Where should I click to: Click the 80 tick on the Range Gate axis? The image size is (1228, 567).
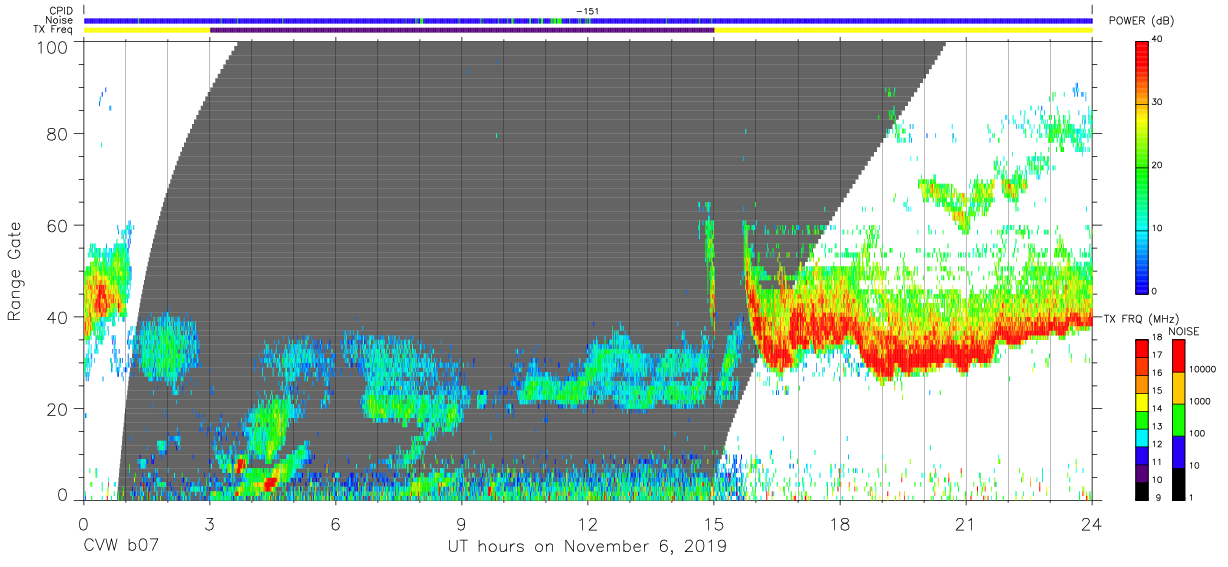coord(58,135)
